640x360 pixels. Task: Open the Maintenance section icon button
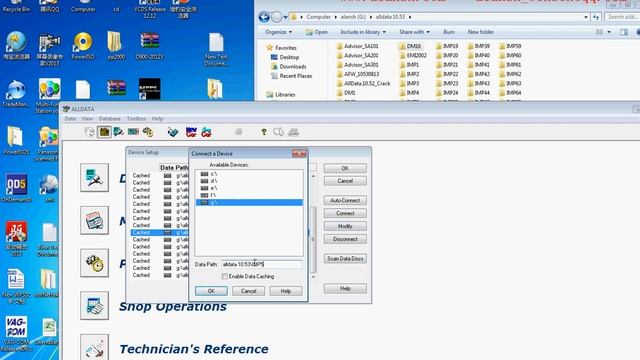pos(94,220)
